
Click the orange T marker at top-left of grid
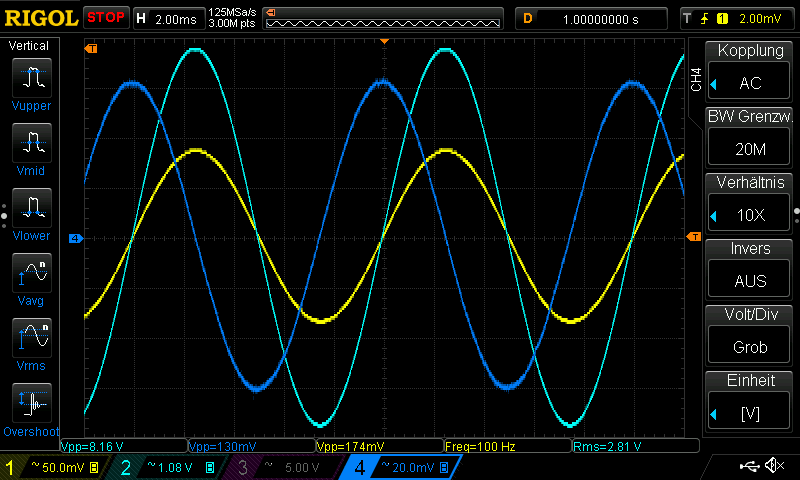(x=91, y=48)
